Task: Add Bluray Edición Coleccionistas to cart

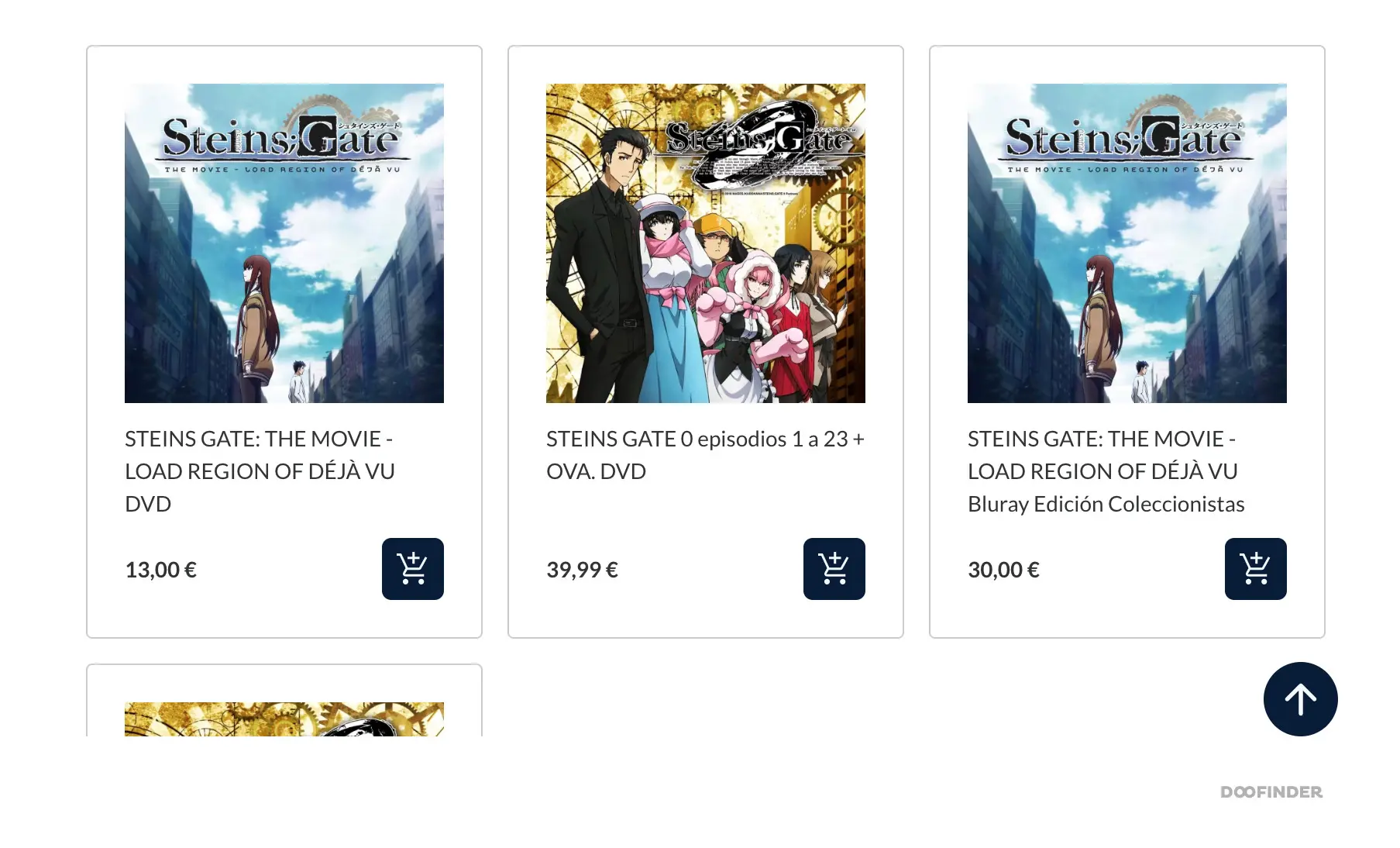Action: coord(1255,568)
